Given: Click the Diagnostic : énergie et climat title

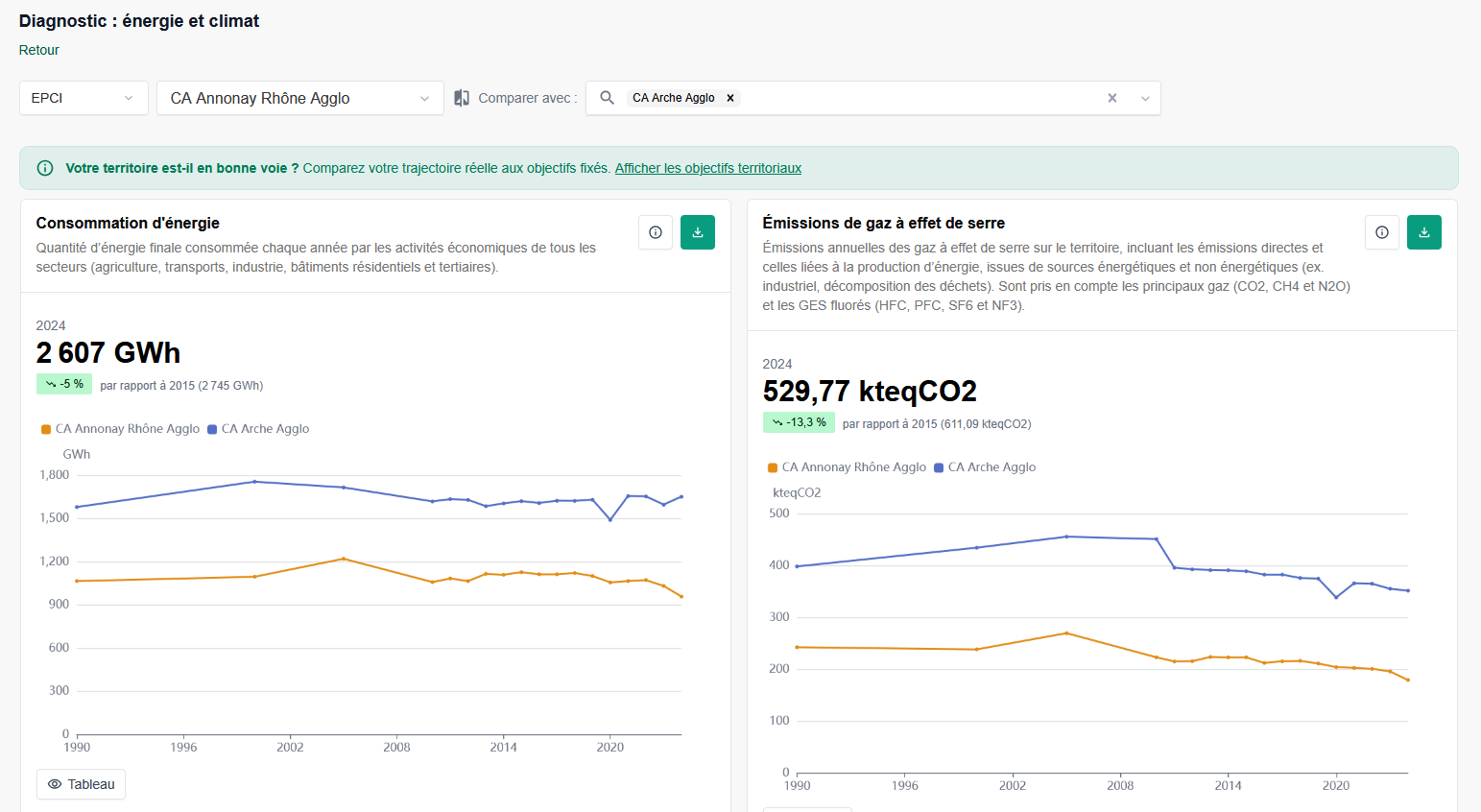Looking at the screenshot, I should (x=139, y=21).
